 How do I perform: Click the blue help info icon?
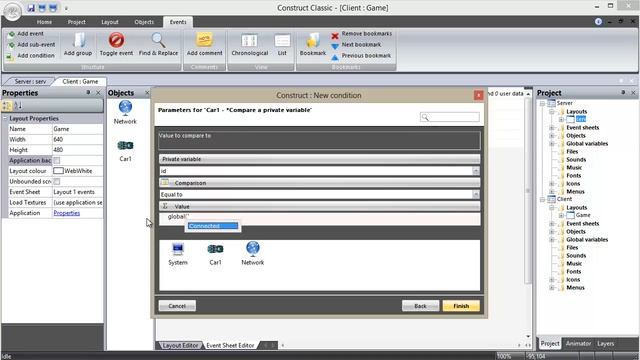click(598, 22)
